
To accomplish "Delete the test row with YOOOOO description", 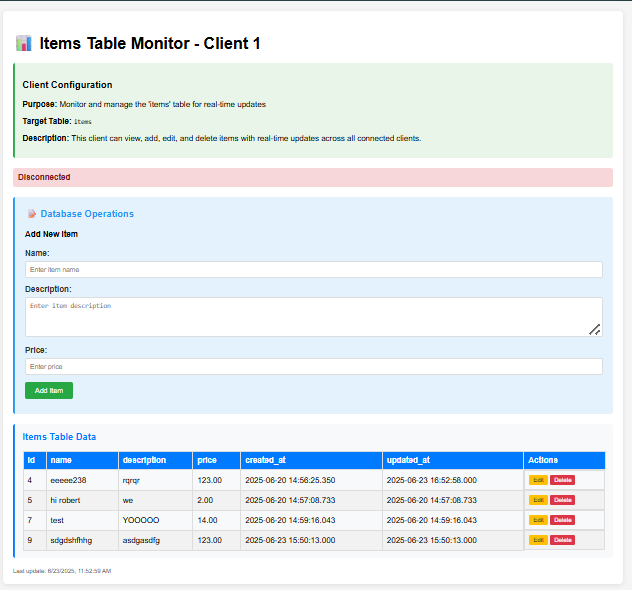I will (x=562, y=520).
